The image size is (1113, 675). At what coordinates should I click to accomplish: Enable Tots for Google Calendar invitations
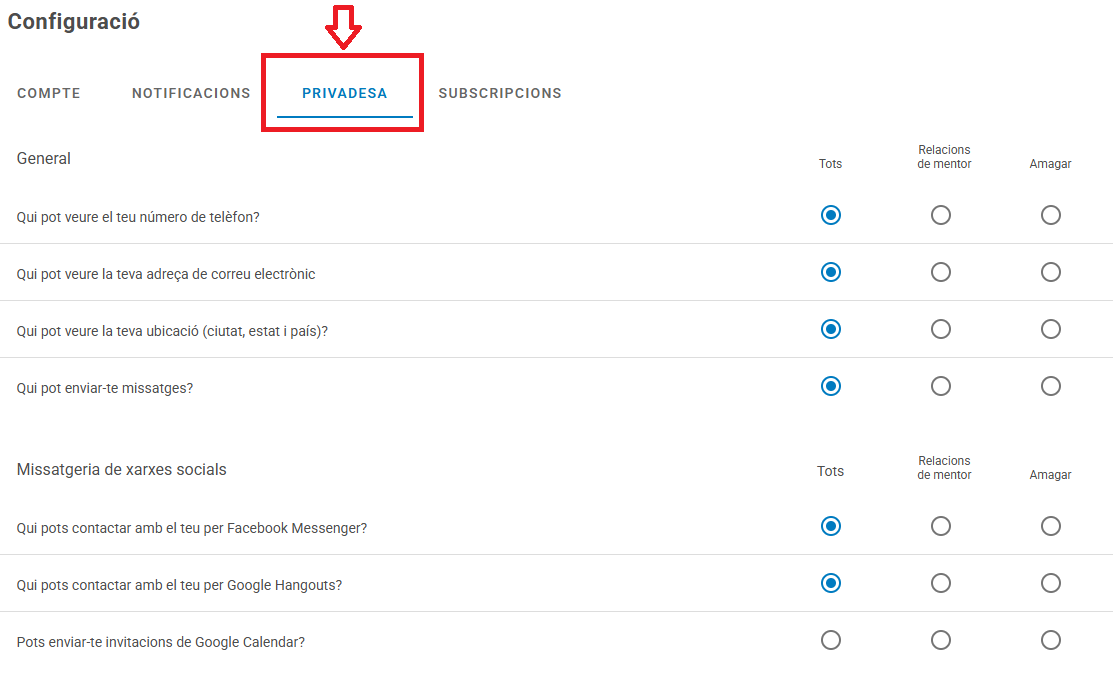pyautogui.click(x=830, y=640)
